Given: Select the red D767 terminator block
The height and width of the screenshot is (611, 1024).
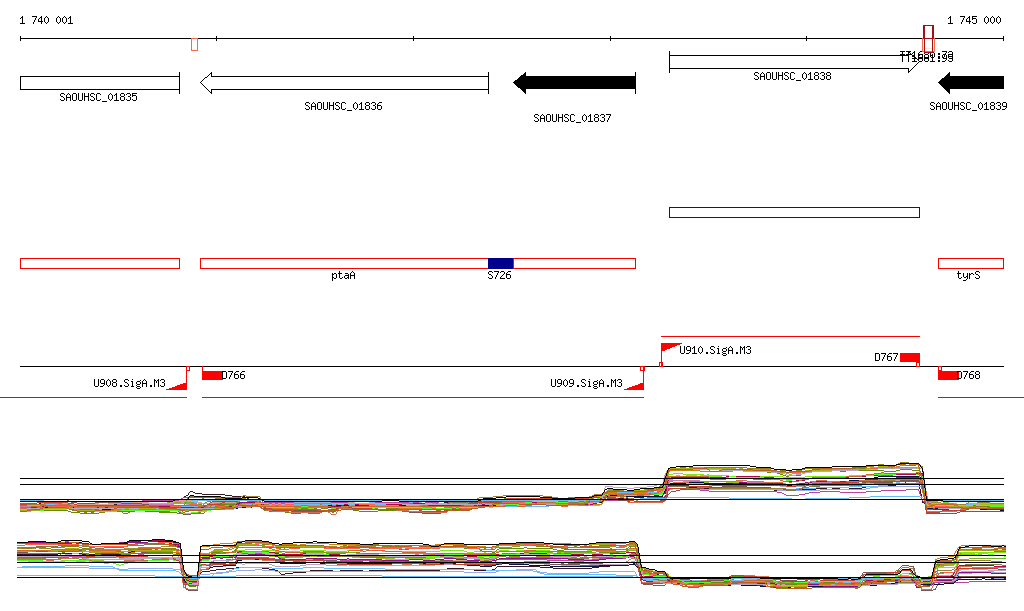Looking at the screenshot, I should tap(910, 358).
